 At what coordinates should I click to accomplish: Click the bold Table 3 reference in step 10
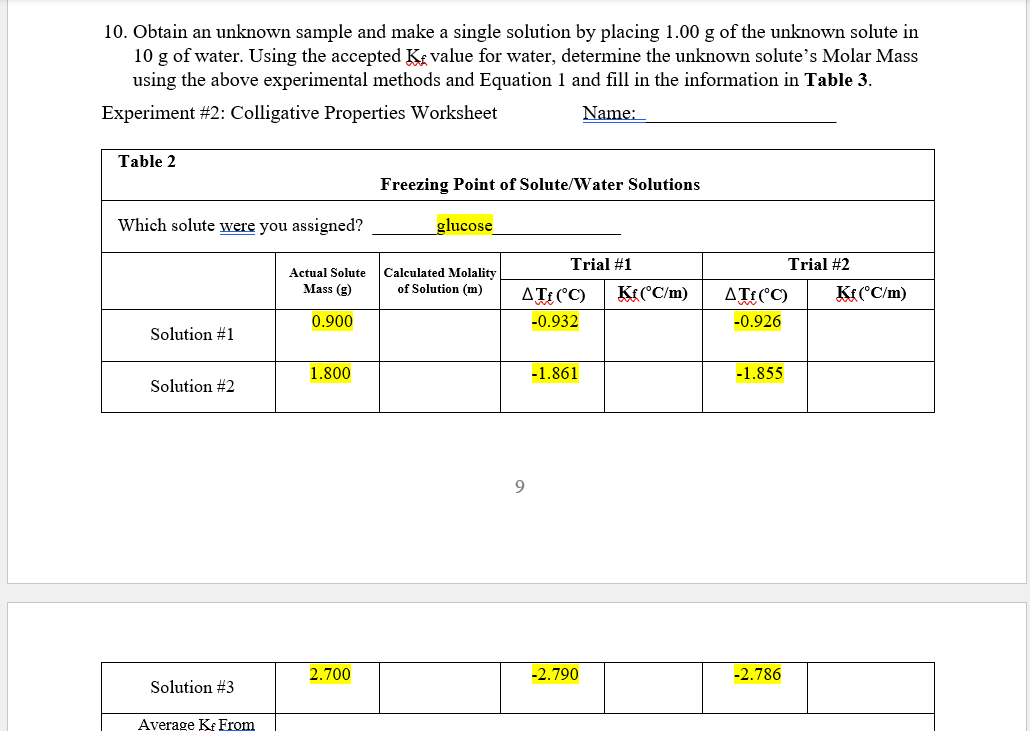click(837, 80)
